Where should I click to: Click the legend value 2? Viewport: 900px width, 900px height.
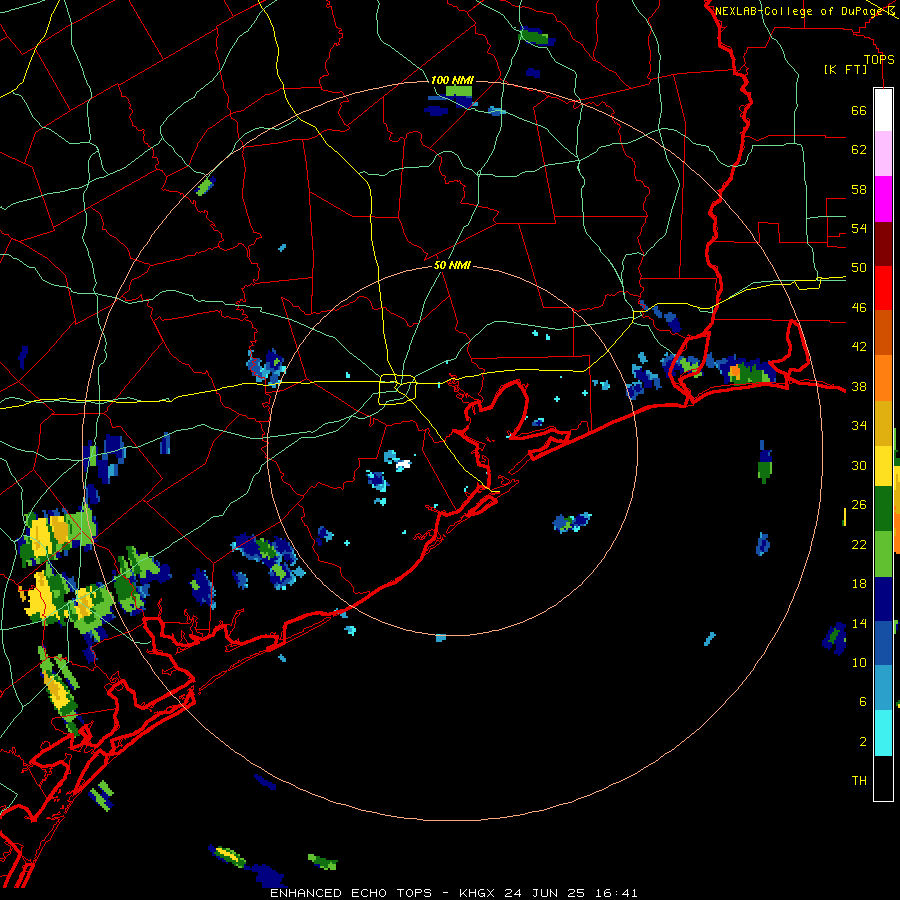click(x=862, y=742)
